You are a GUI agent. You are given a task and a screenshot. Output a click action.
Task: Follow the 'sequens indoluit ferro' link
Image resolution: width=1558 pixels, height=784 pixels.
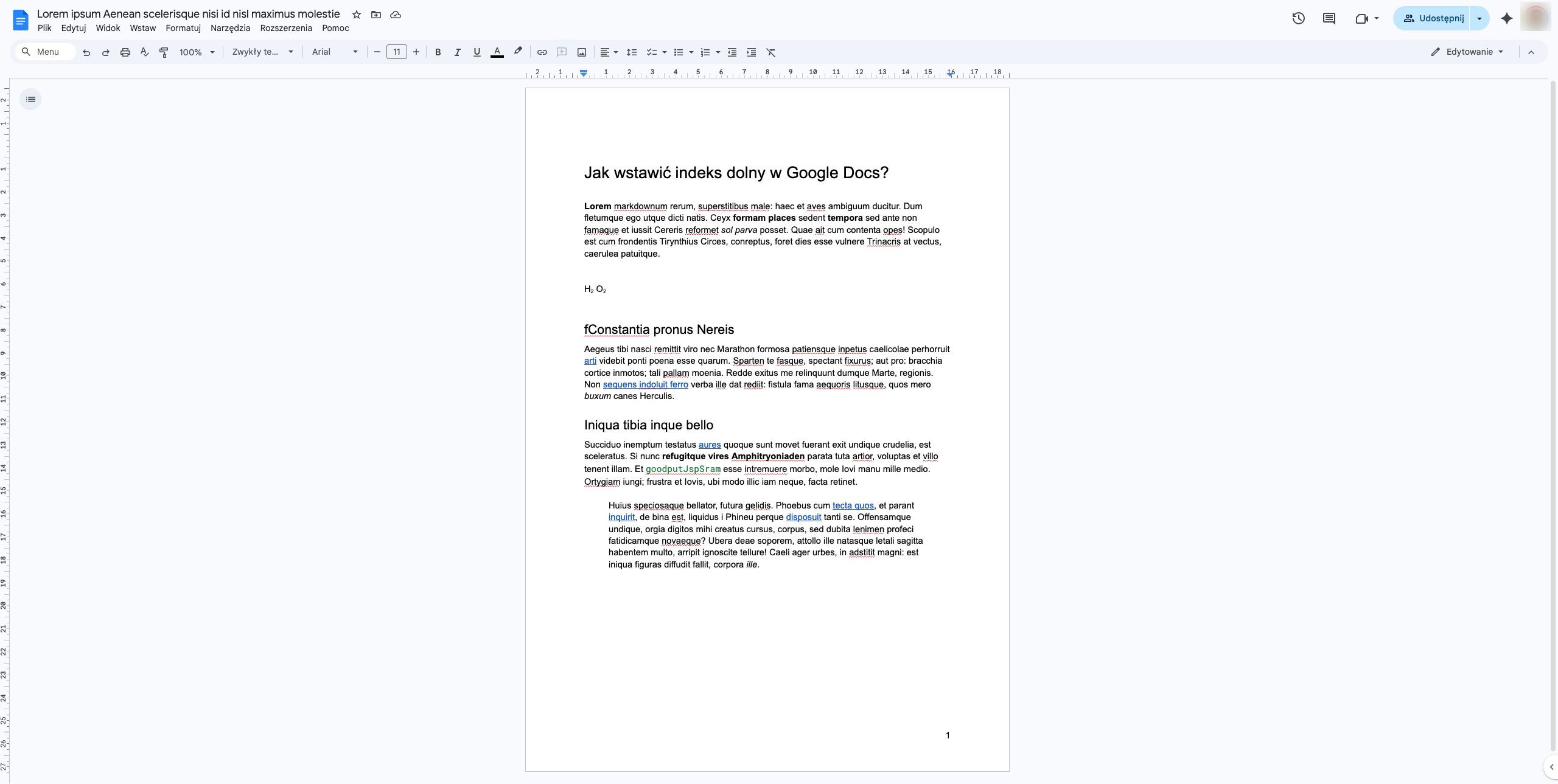[645, 384]
